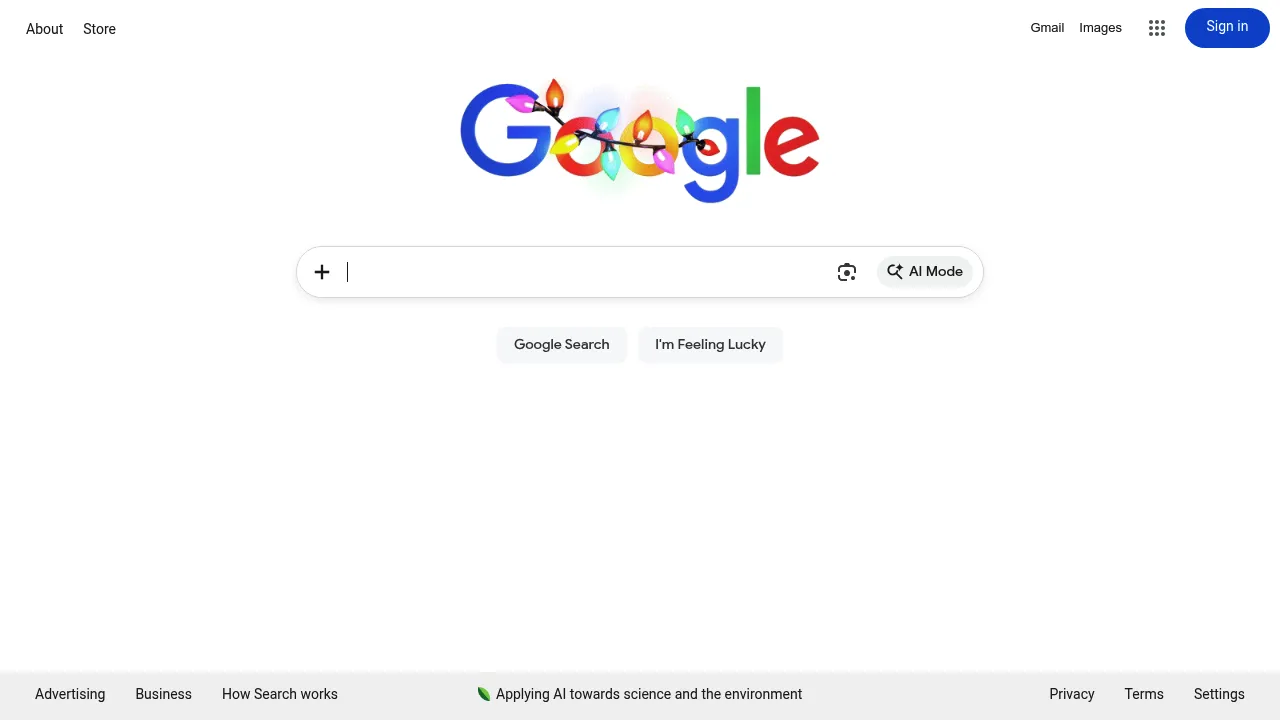The image size is (1280, 720).
Task: Go to the About page
Action: pyautogui.click(x=44, y=29)
